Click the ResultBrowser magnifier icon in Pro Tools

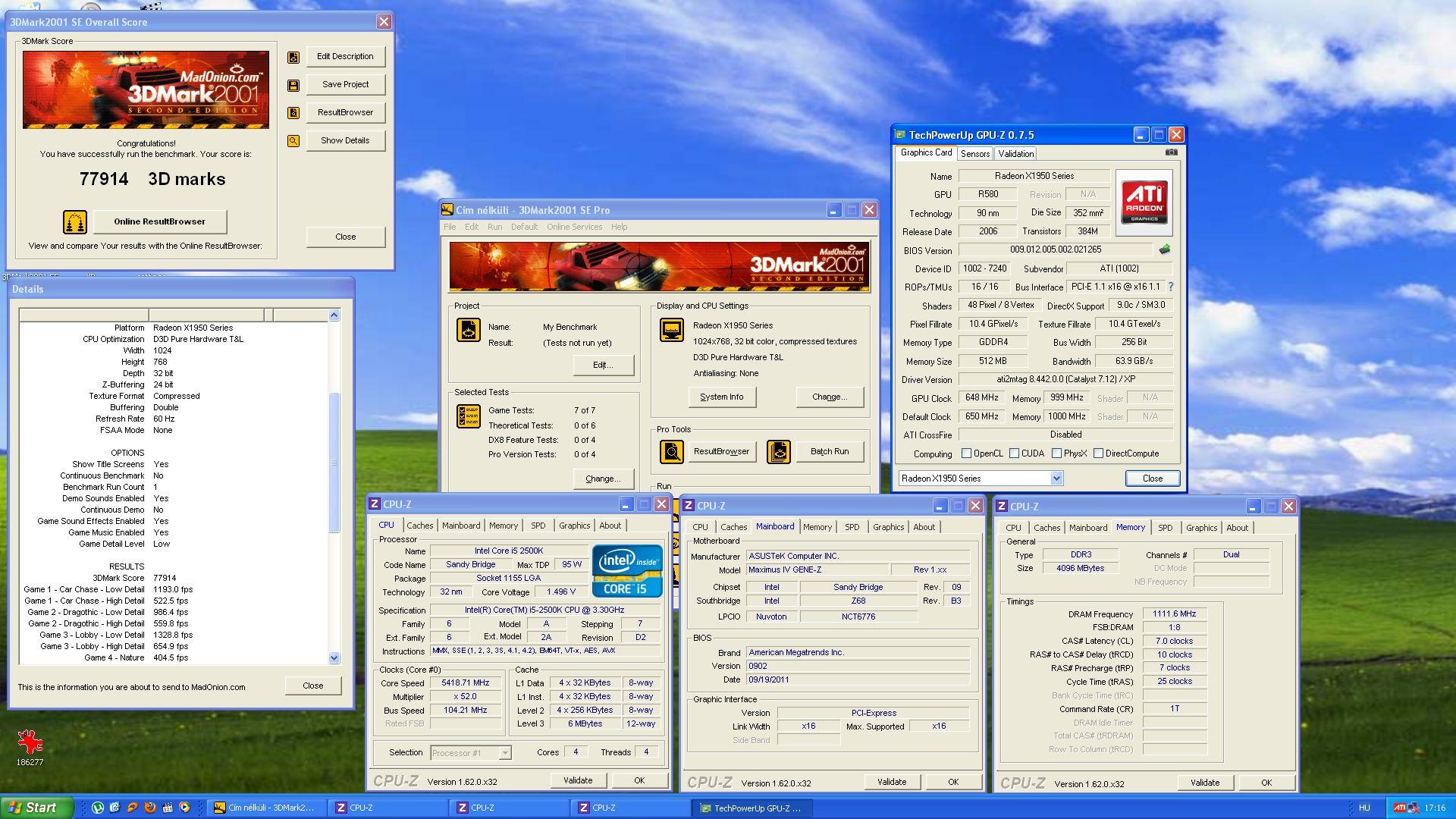pyautogui.click(x=672, y=452)
